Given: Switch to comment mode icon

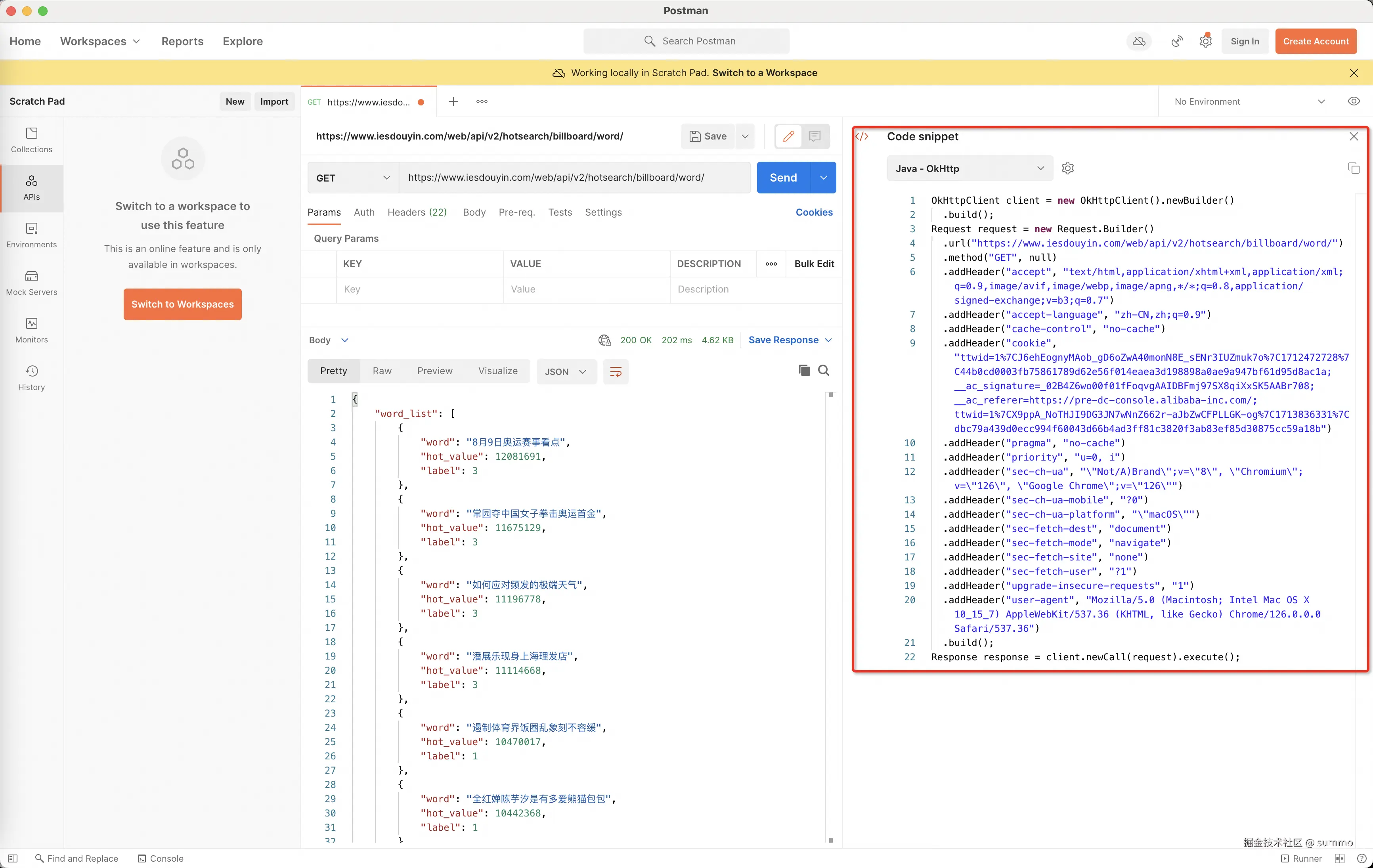Looking at the screenshot, I should [814, 136].
